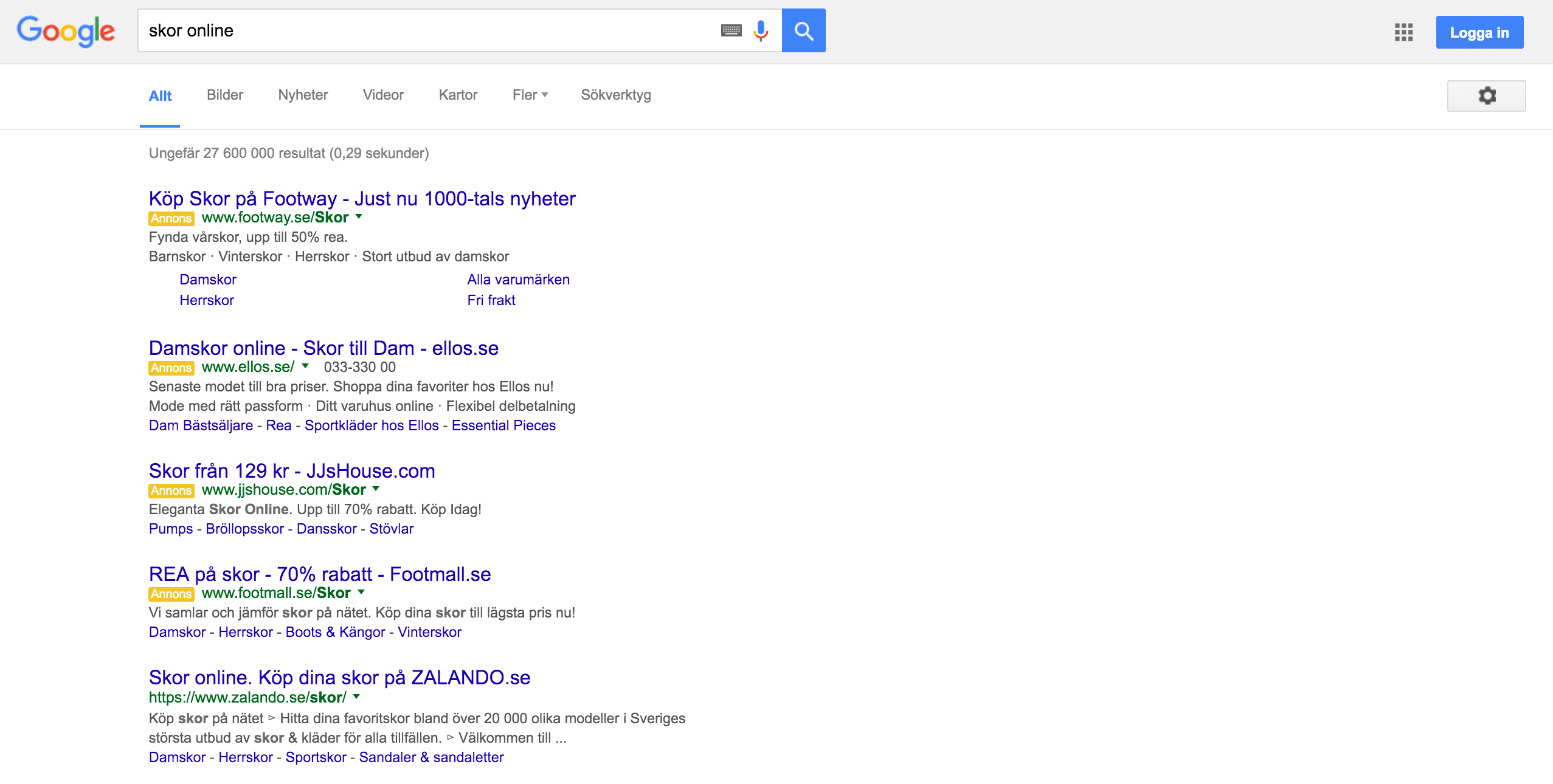This screenshot has height=784, width=1553.
Task: Click Annons badge on Ellos ad
Action: pyautogui.click(x=171, y=368)
